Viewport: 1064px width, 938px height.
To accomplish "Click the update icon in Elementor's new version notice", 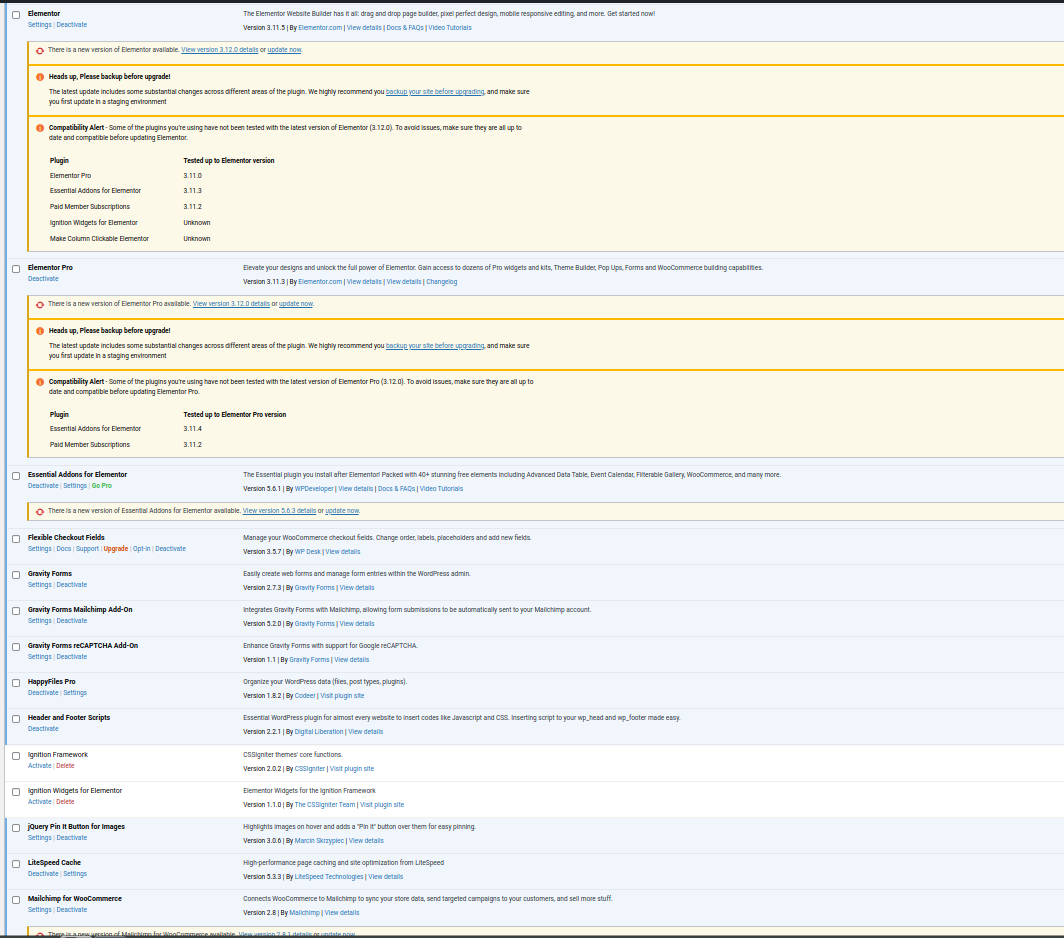I will coord(40,50).
